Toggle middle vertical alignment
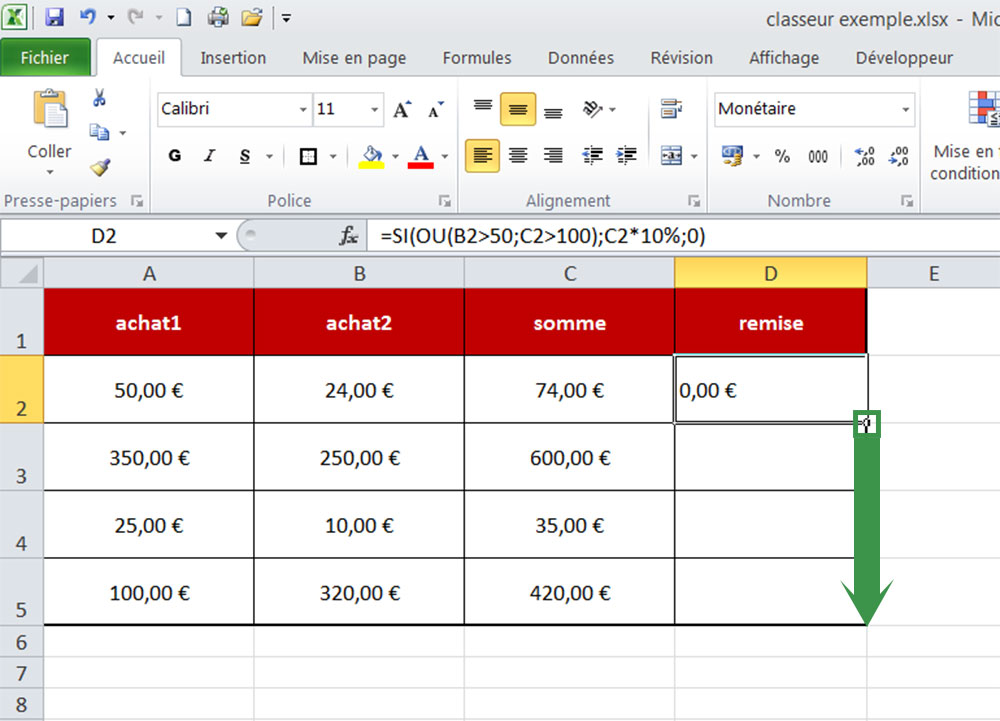This screenshot has width=1000, height=721. point(518,109)
